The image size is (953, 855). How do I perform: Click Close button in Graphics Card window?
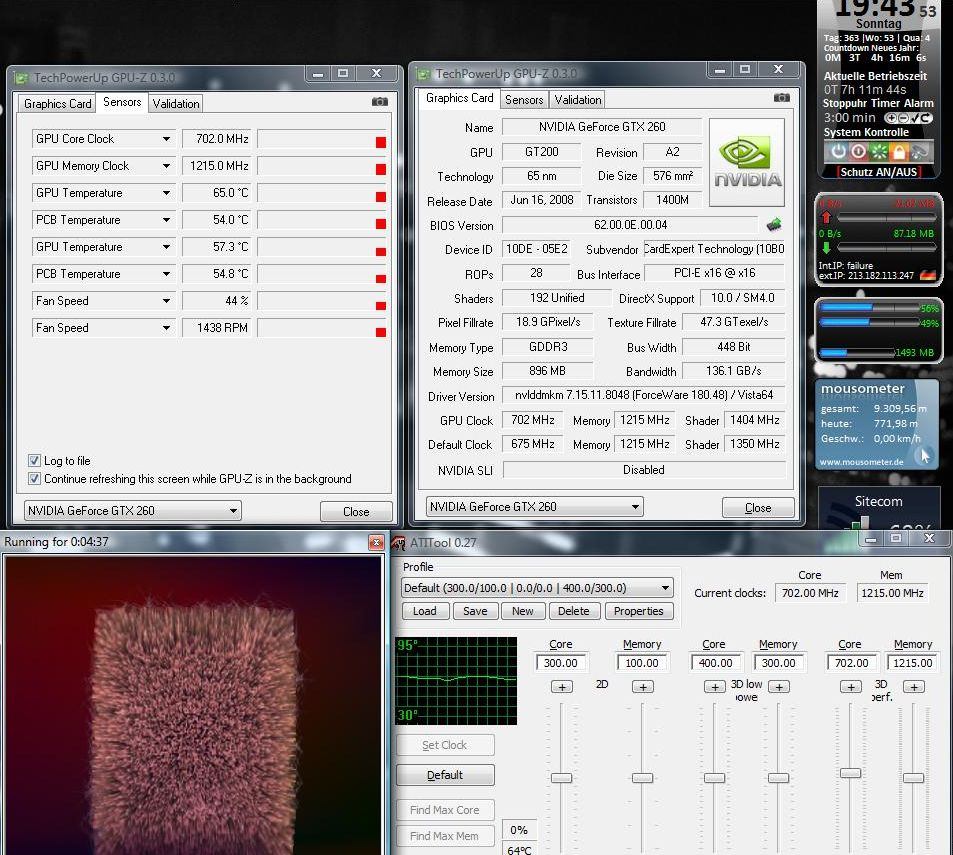[758, 507]
